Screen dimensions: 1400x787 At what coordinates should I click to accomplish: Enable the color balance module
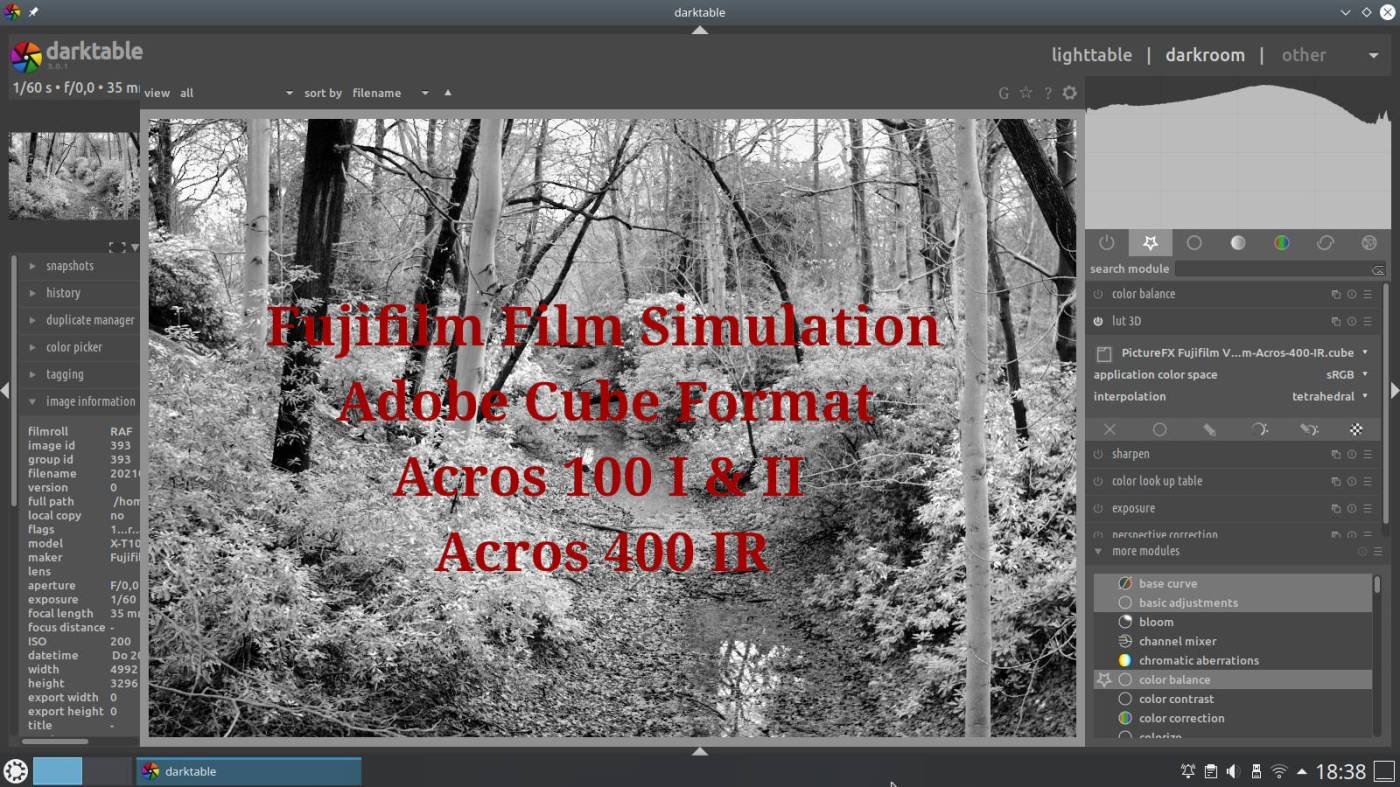(x=1098, y=294)
